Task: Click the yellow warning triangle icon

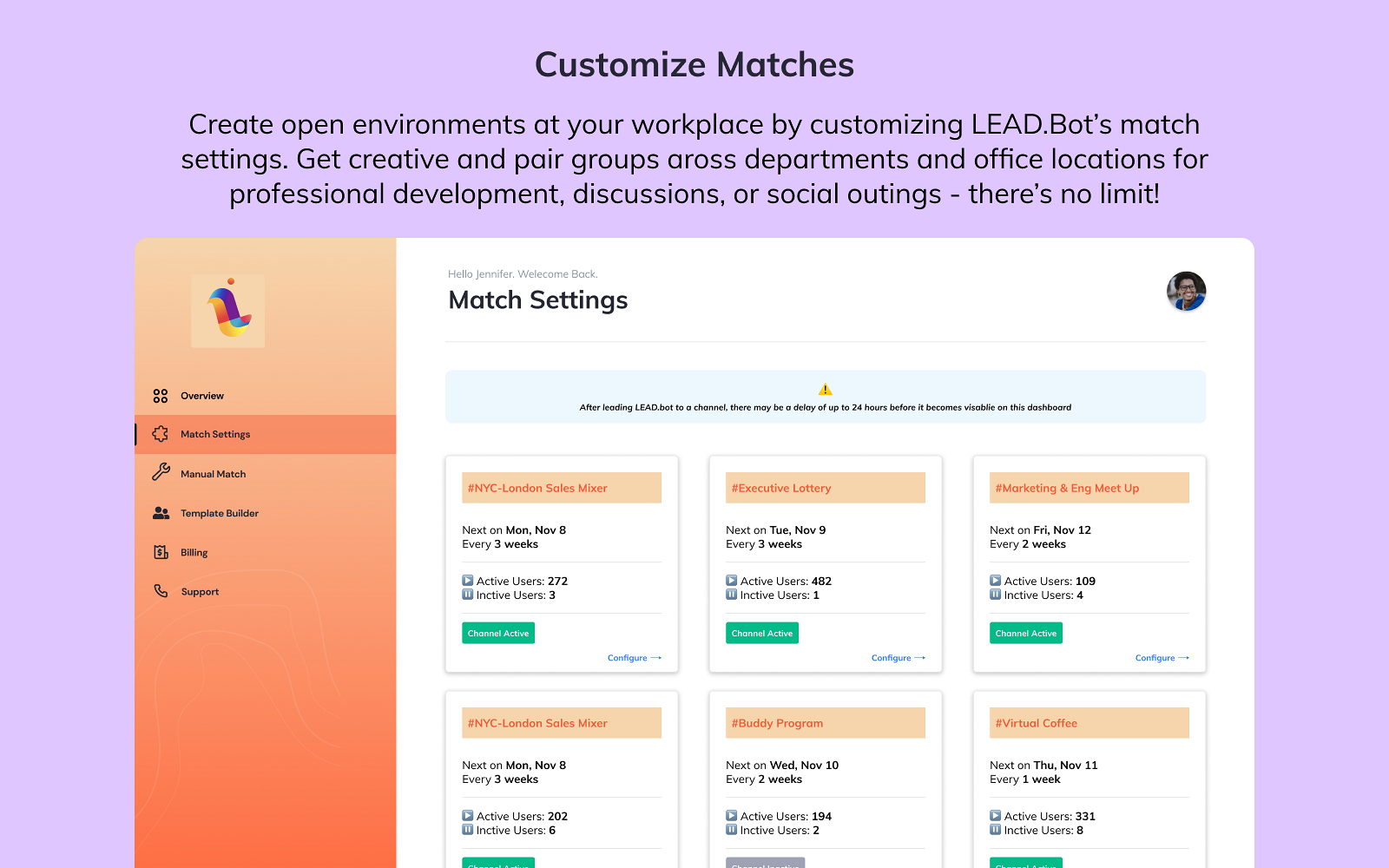Action: (825, 390)
